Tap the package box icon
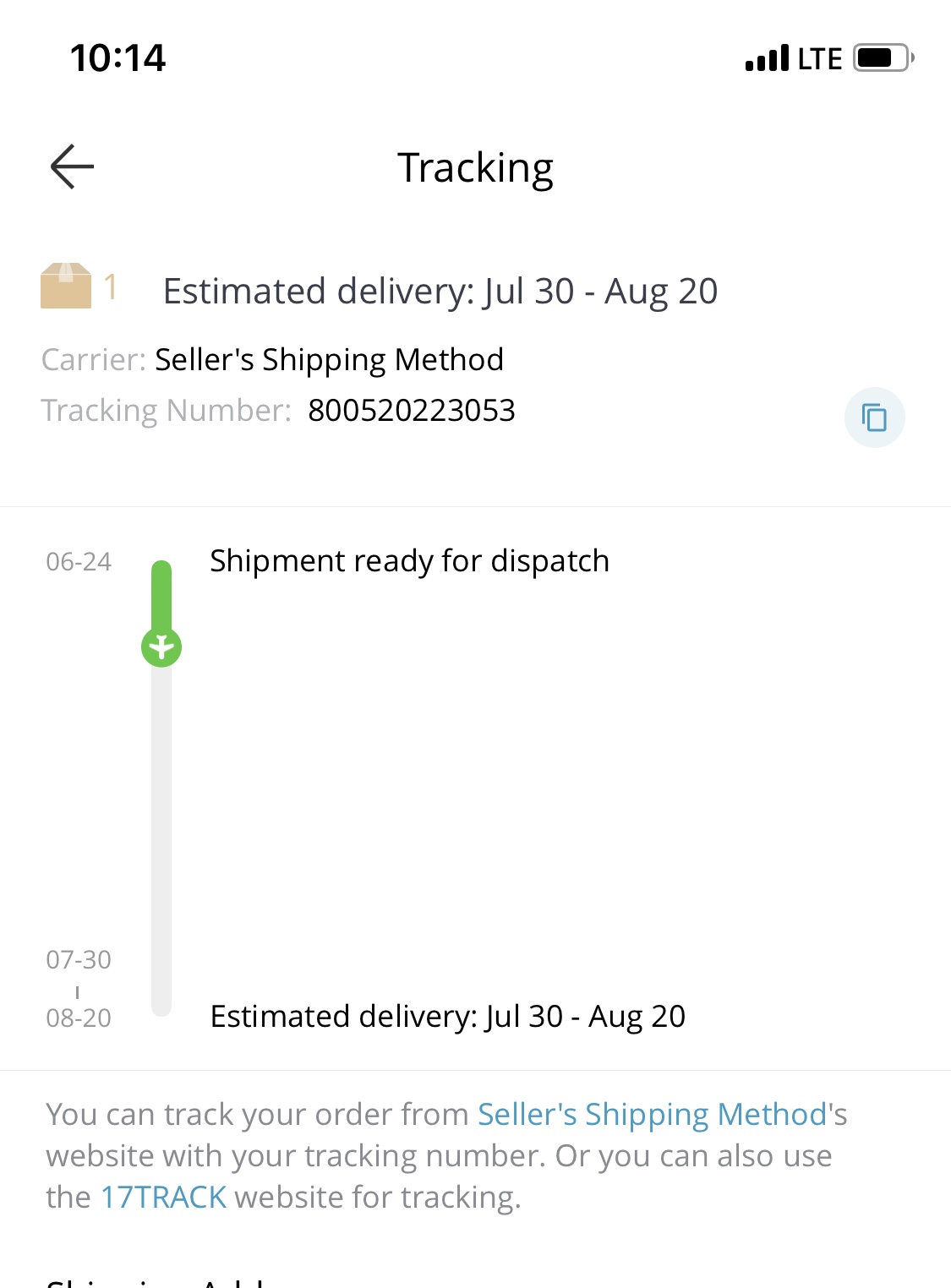The image size is (951, 1288). coord(66,286)
